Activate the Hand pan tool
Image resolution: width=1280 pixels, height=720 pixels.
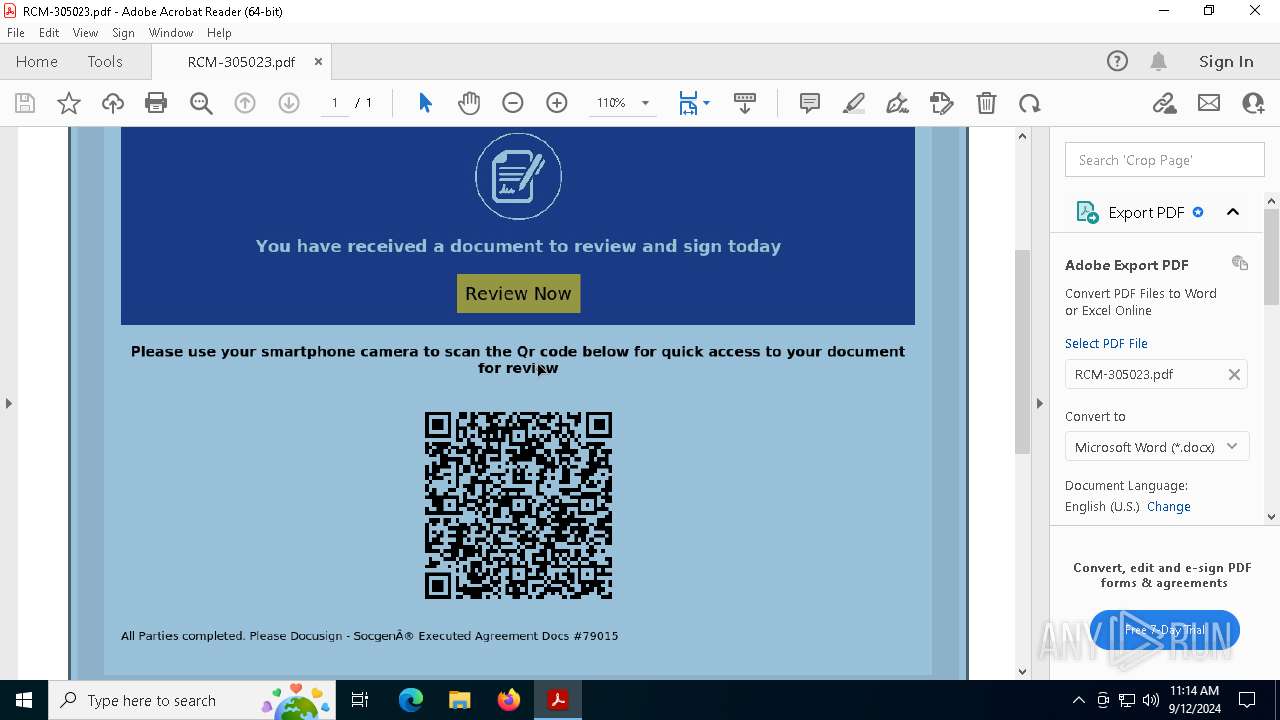[x=469, y=103]
